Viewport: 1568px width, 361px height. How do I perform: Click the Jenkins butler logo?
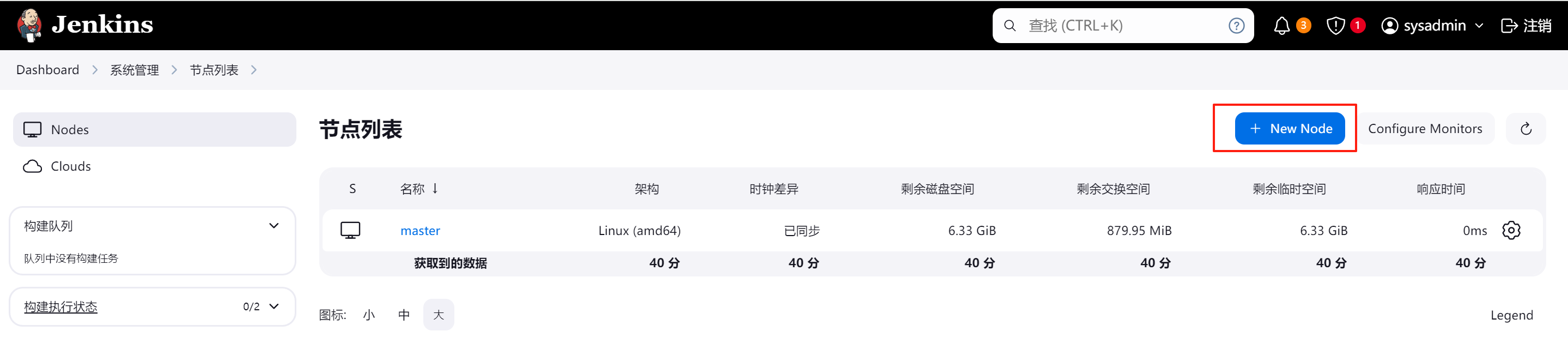(29, 25)
